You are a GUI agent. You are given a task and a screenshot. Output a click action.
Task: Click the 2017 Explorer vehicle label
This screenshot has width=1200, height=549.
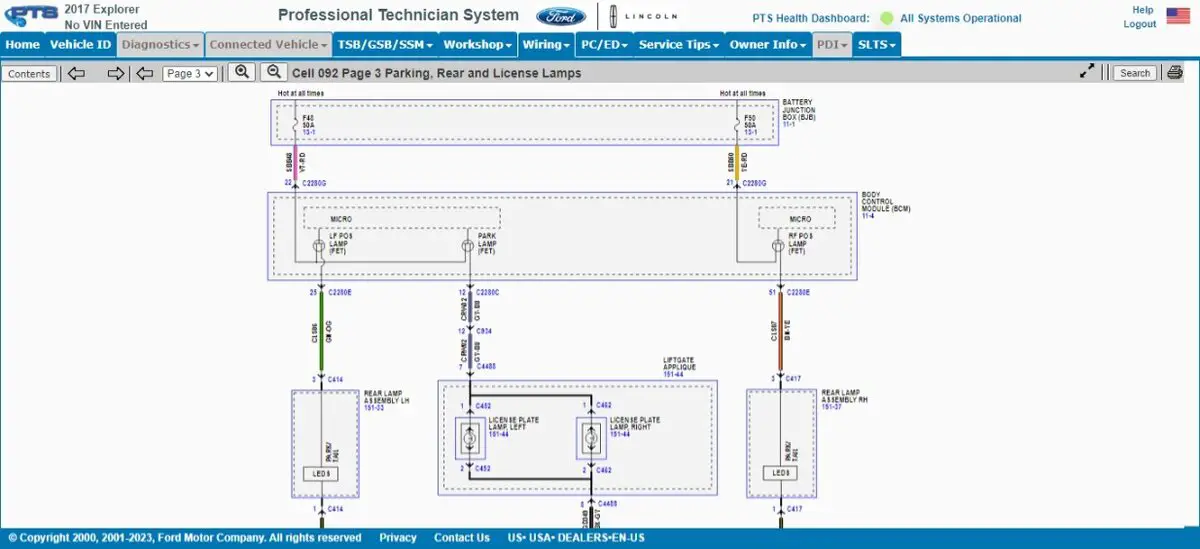pos(101,10)
